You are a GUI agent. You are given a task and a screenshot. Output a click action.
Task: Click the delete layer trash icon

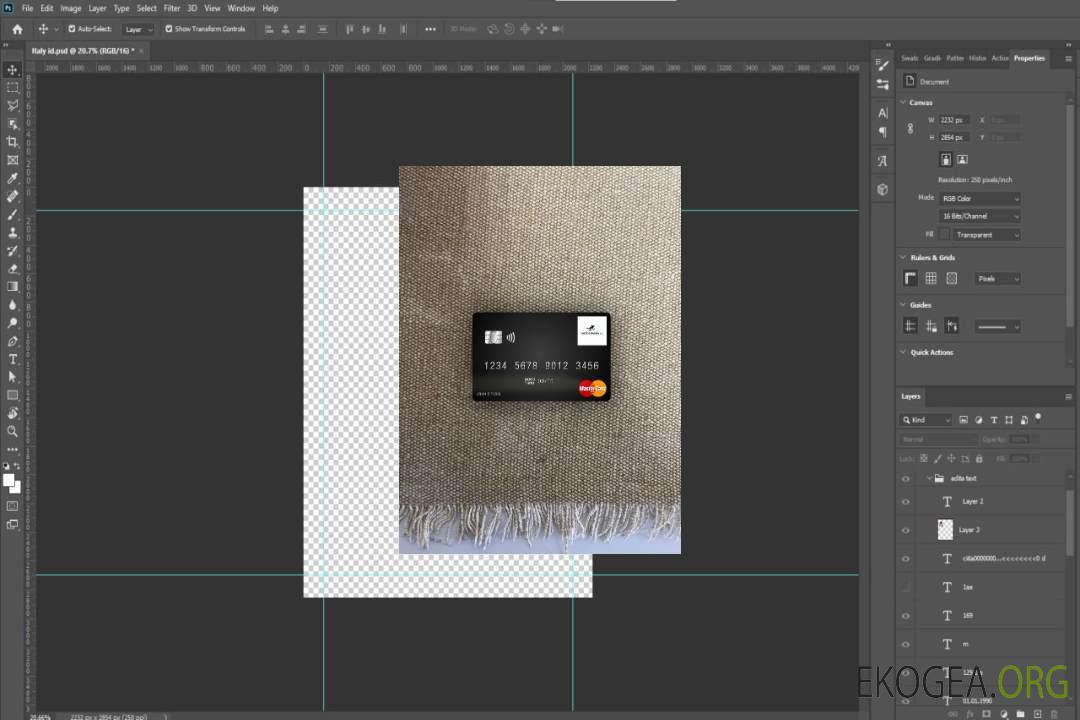click(x=1054, y=714)
